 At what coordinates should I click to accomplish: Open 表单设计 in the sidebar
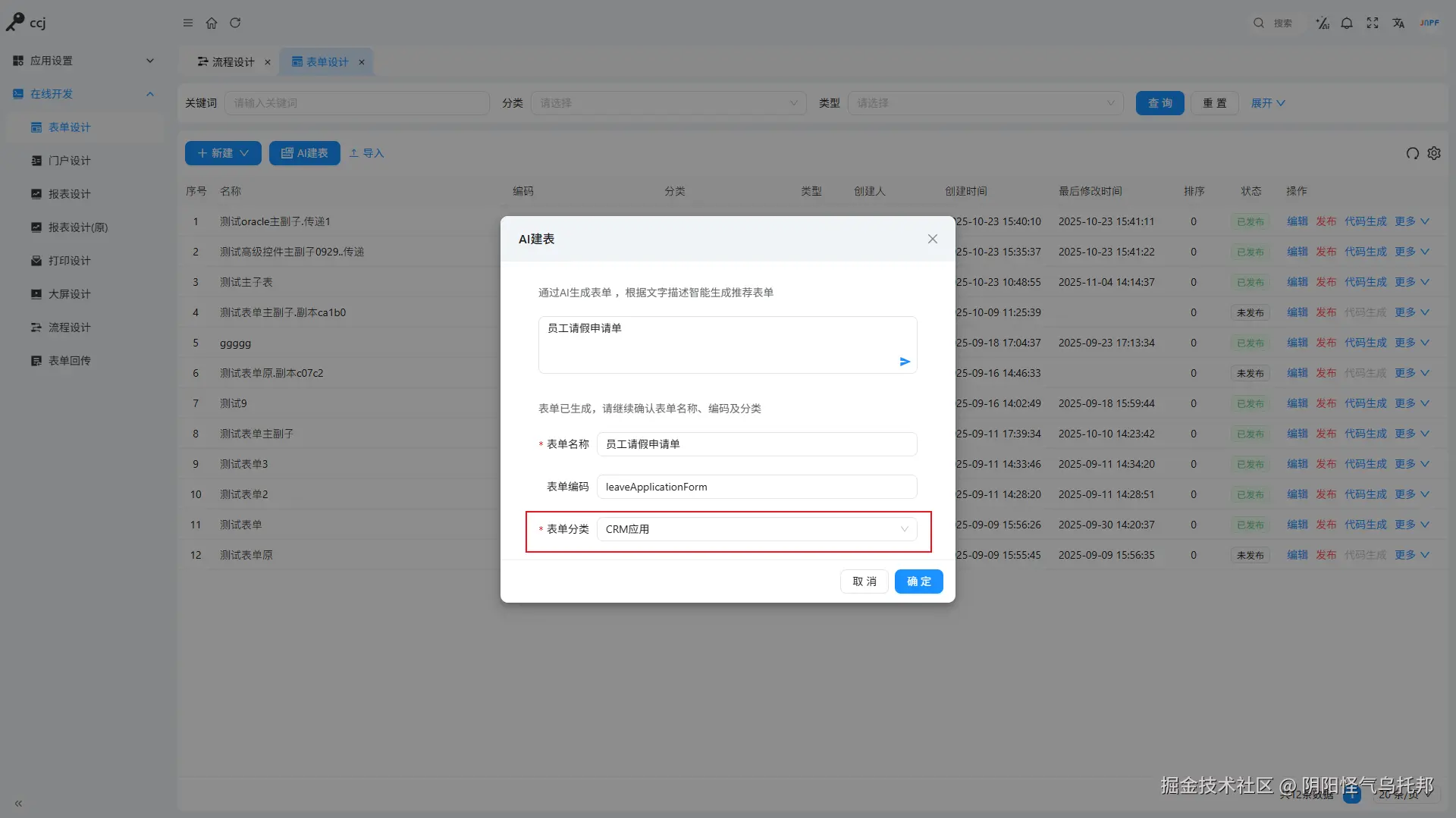[85, 127]
